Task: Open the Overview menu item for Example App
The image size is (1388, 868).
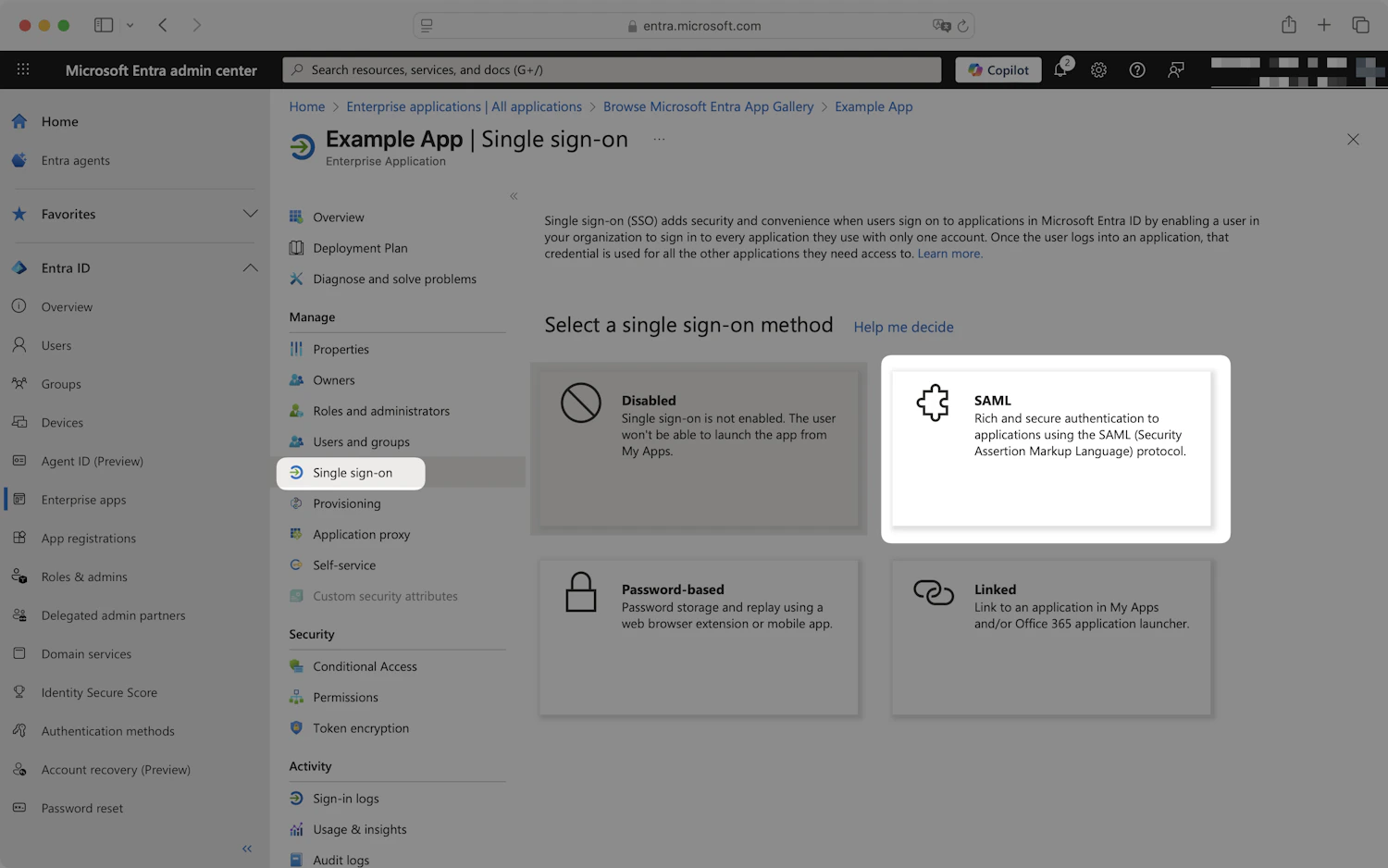Action: (x=339, y=217)
